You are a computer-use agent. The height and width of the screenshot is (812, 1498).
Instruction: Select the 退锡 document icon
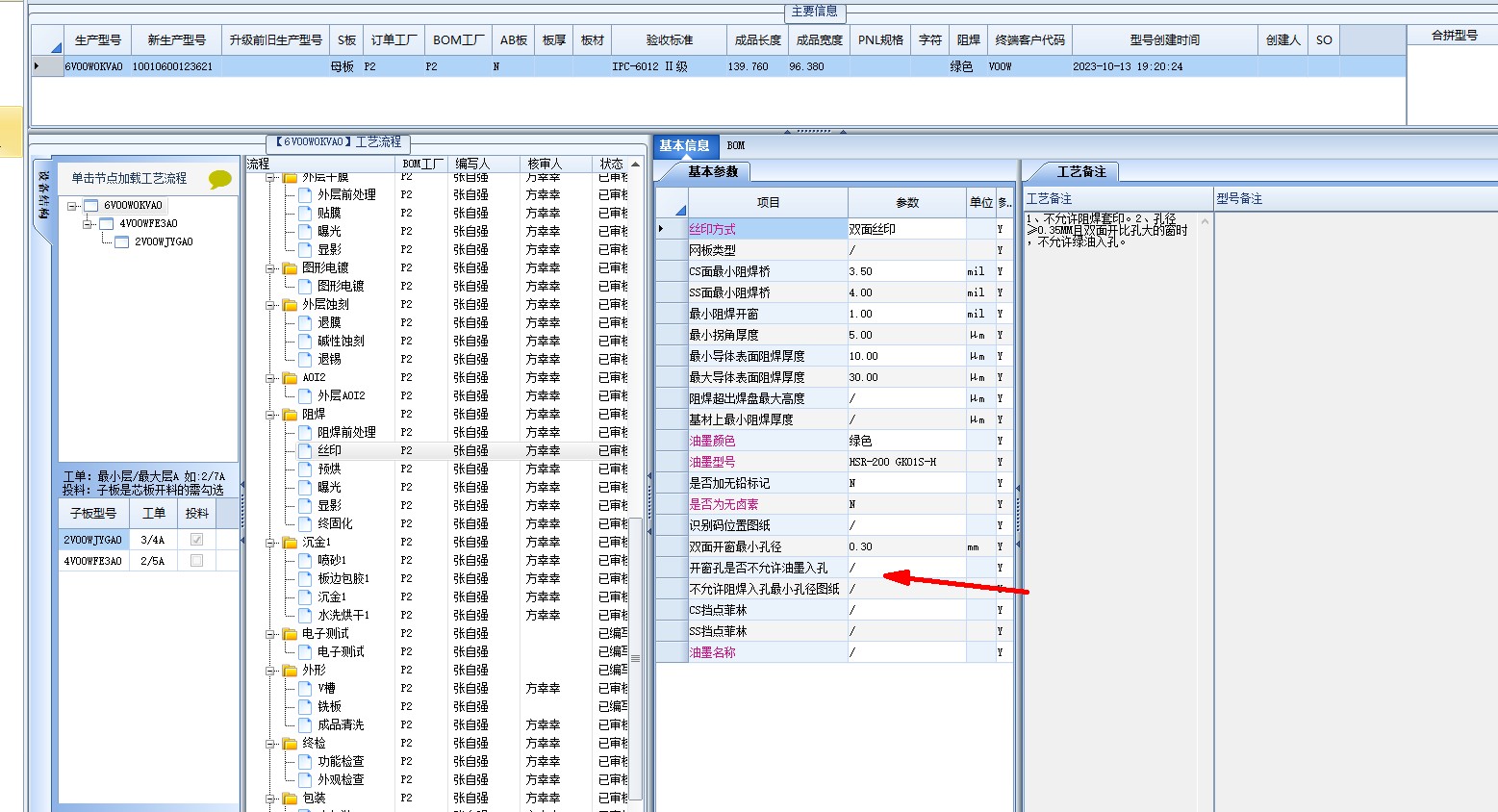305,359
